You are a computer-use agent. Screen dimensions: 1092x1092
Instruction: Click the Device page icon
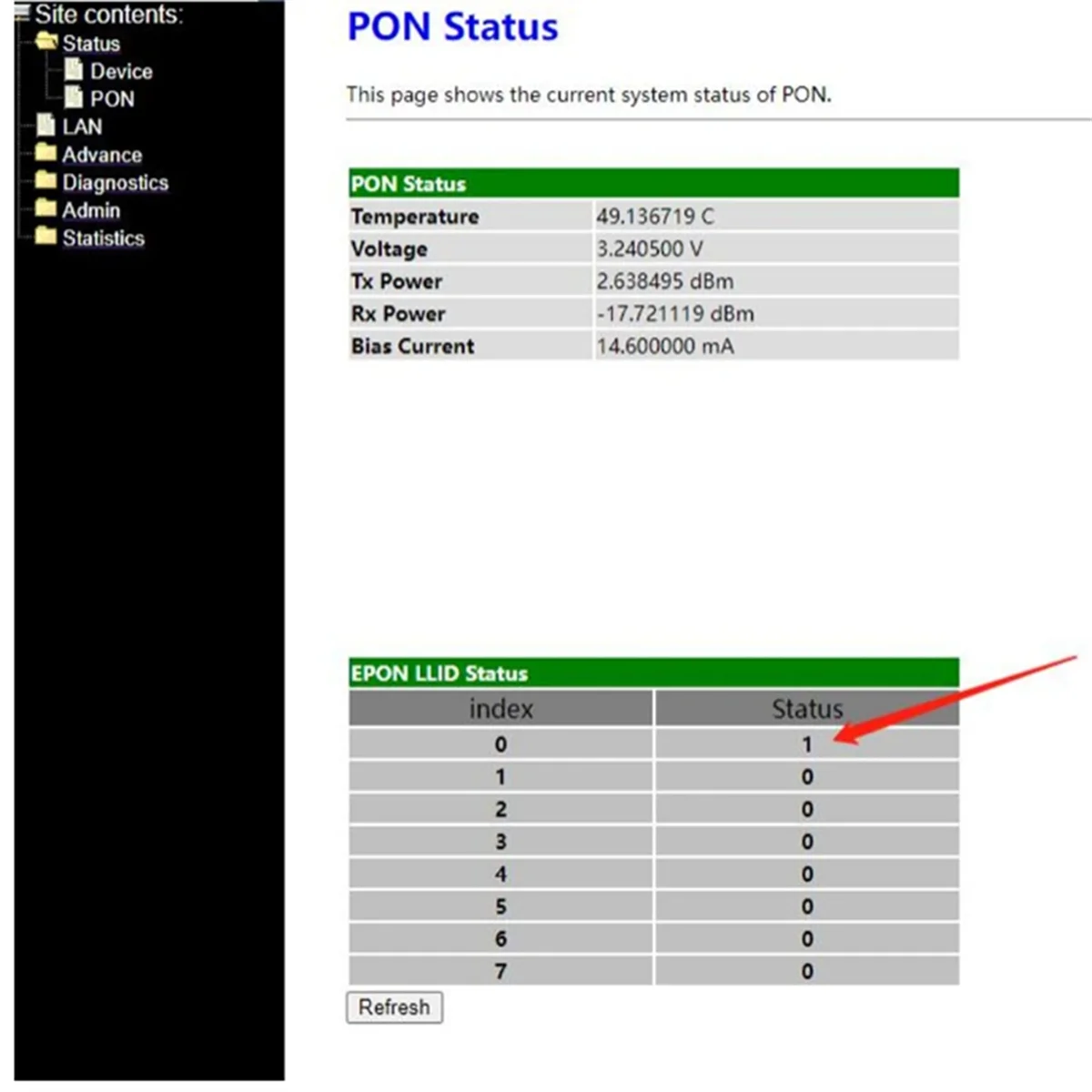pos(74,69)
